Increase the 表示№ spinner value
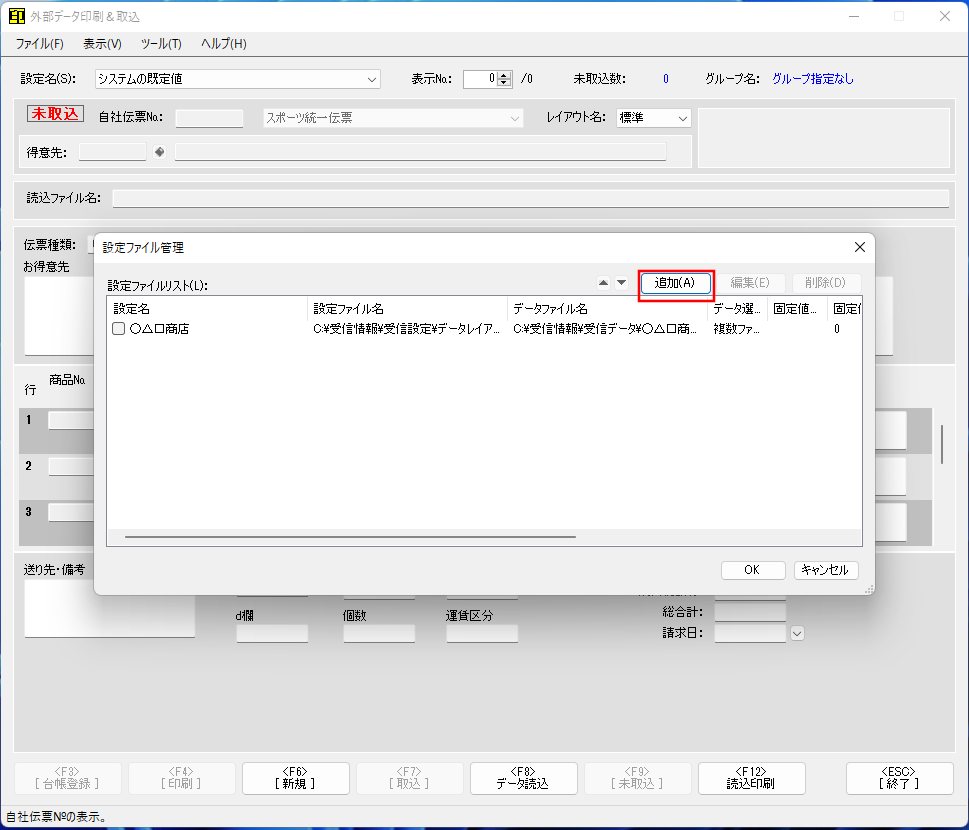 [x=504, y=75]
